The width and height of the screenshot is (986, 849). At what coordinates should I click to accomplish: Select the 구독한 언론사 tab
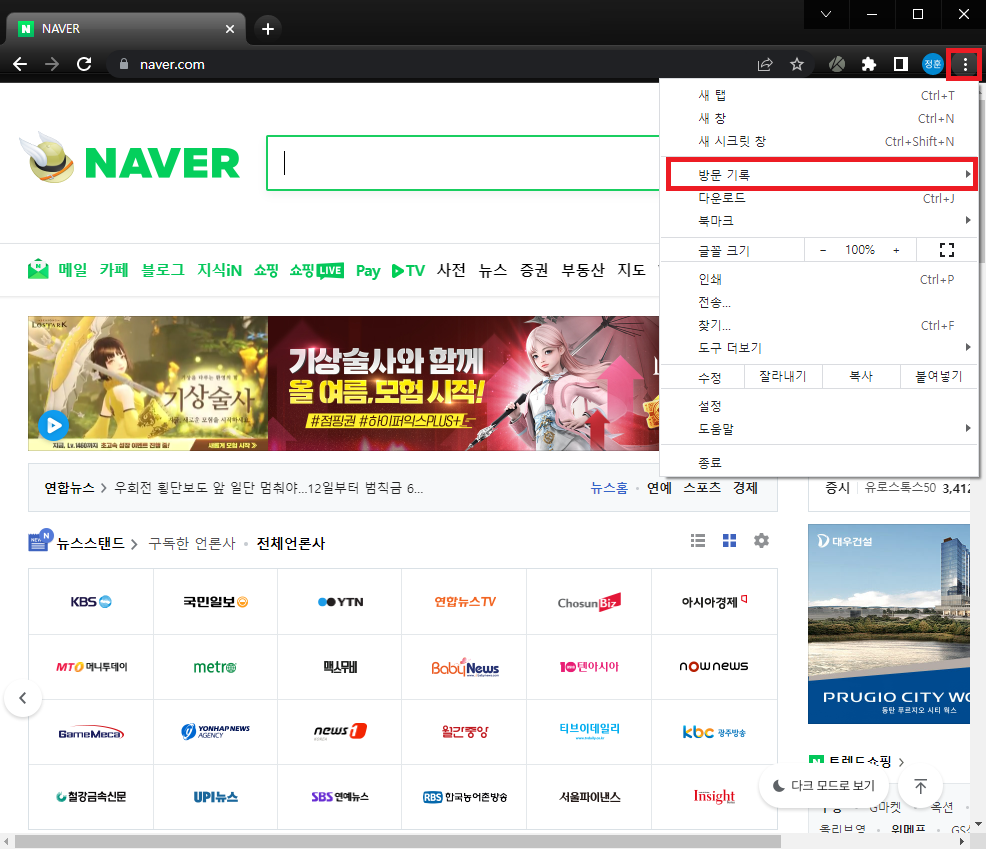pyautogui.click(x=192, y=543)
